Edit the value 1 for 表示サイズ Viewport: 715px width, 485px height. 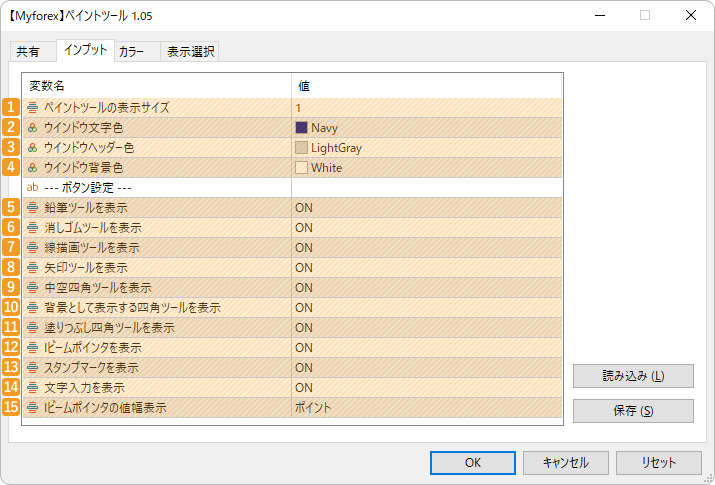(427, 108)
